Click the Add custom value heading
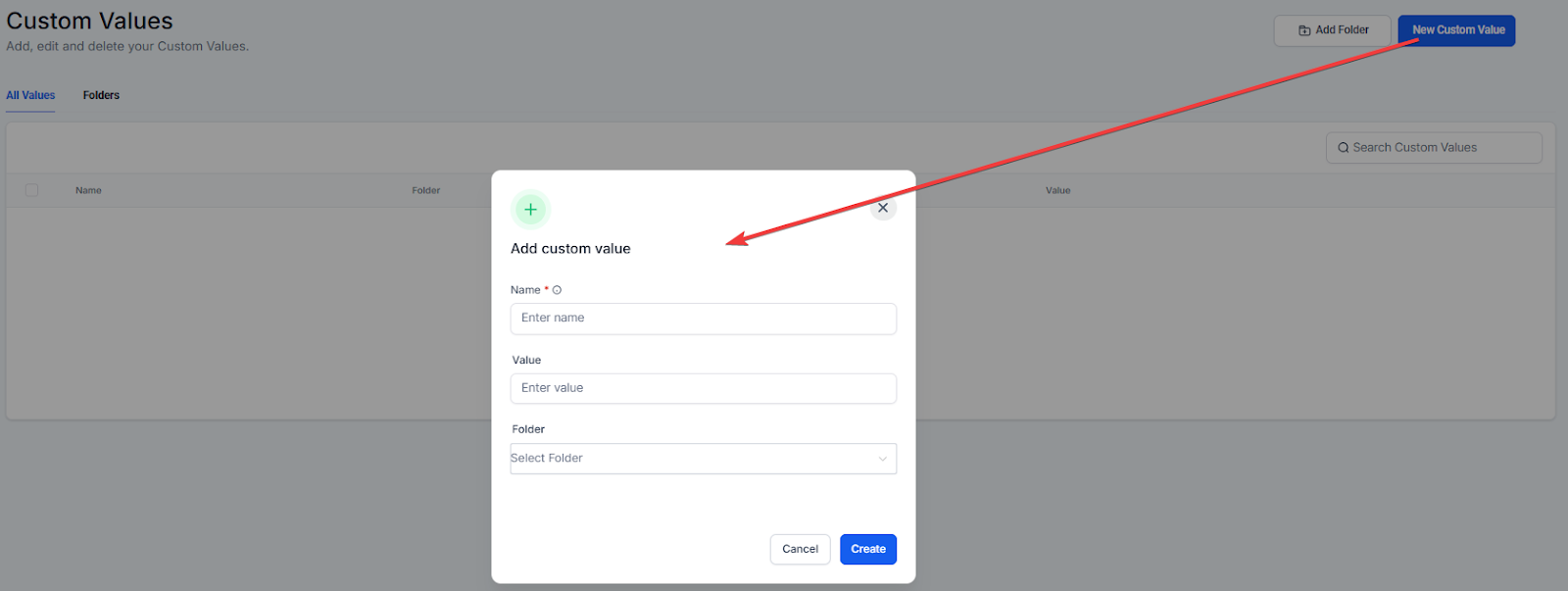 pyautogui.click(x=570, y=249)
